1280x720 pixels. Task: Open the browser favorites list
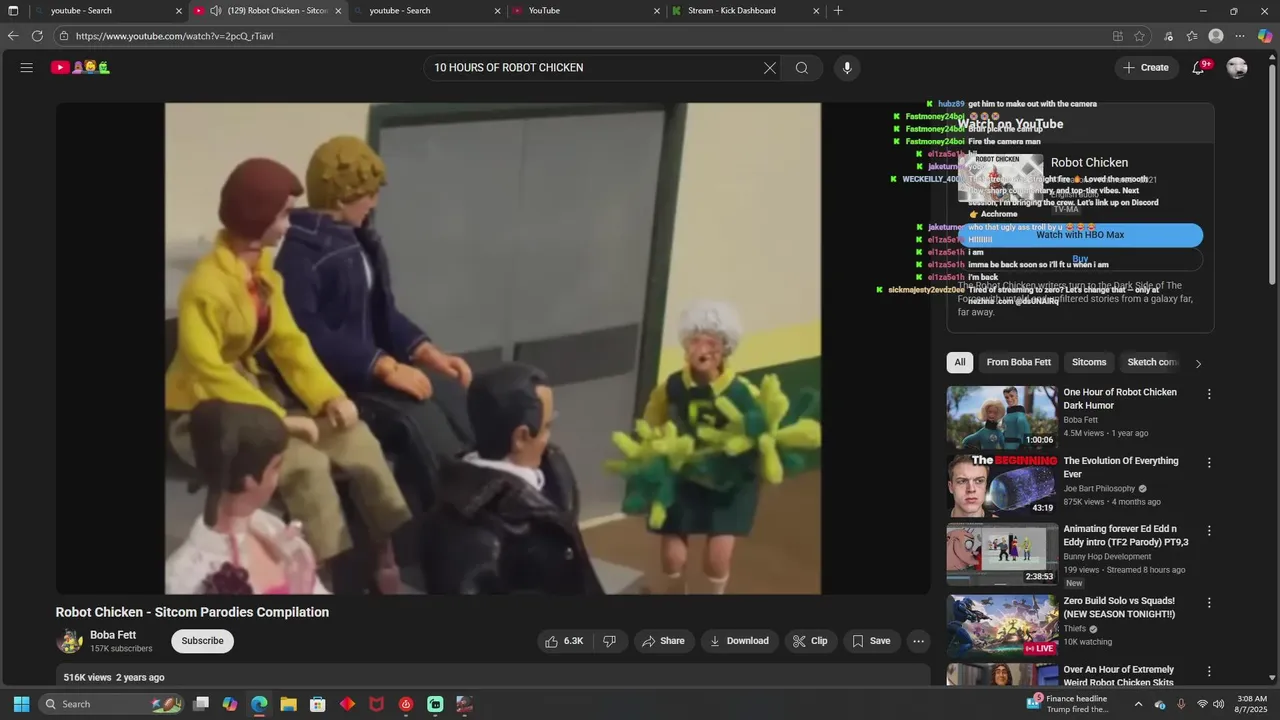[x=1192, y=36]
